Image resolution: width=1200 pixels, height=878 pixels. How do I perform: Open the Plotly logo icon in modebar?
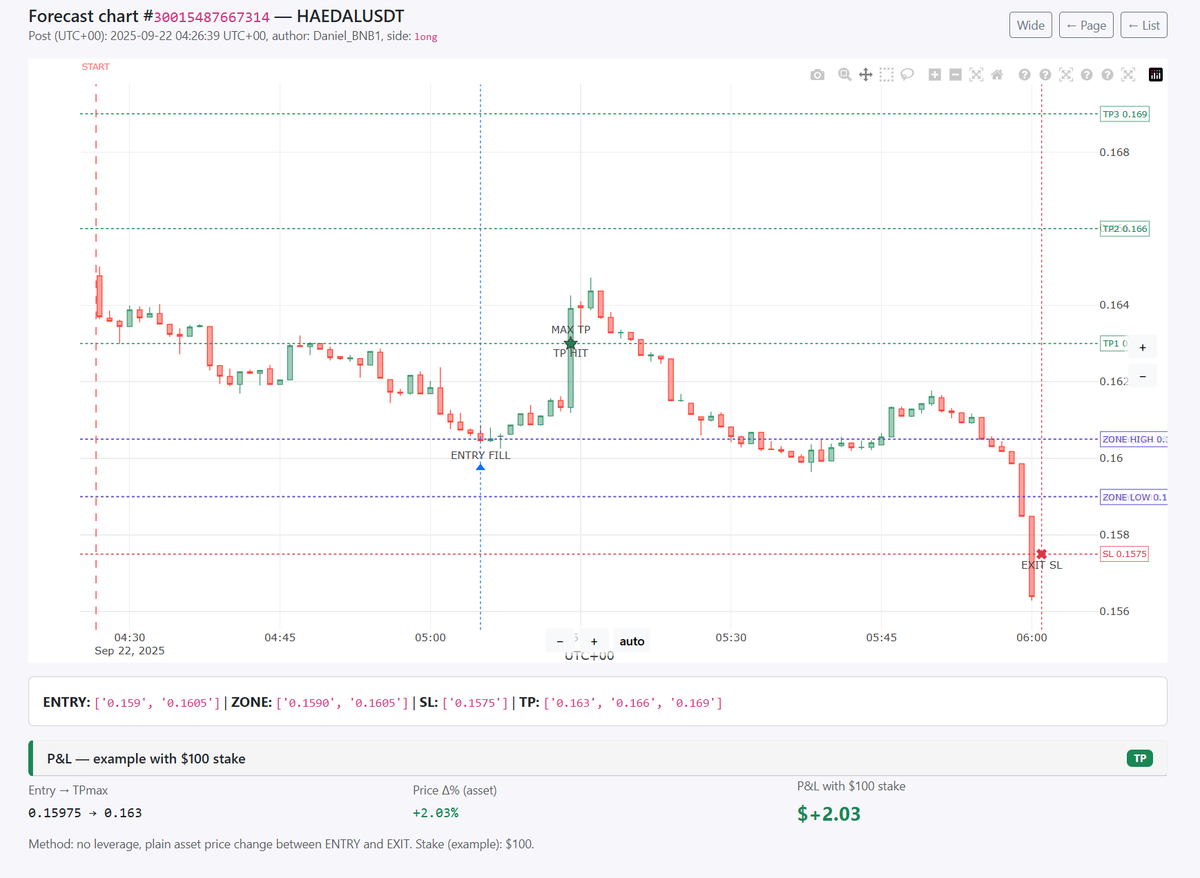point(1156,75)
